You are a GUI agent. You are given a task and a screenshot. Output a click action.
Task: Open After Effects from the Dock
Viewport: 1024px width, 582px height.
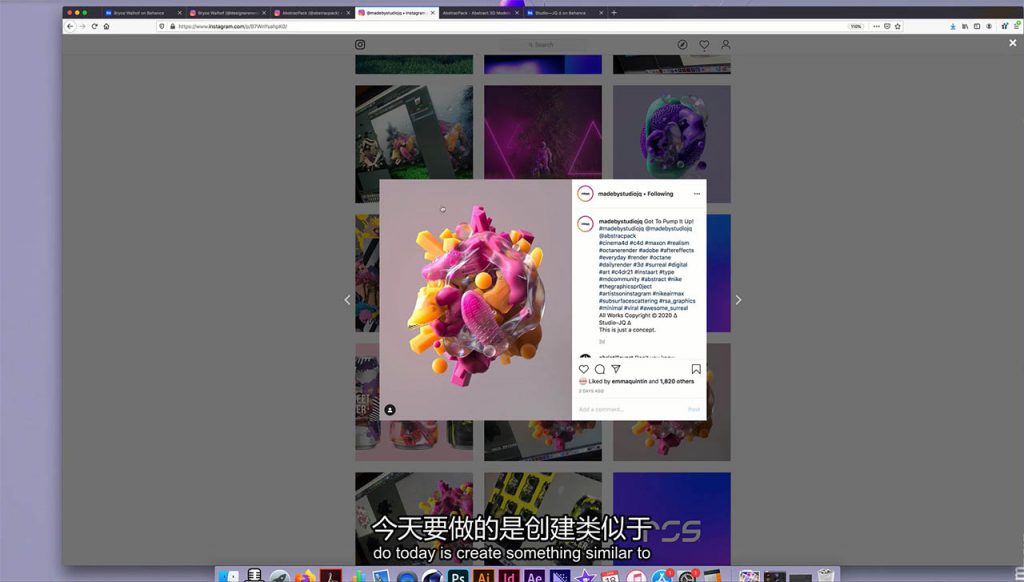pyautogui.click(x=534, y=576)
